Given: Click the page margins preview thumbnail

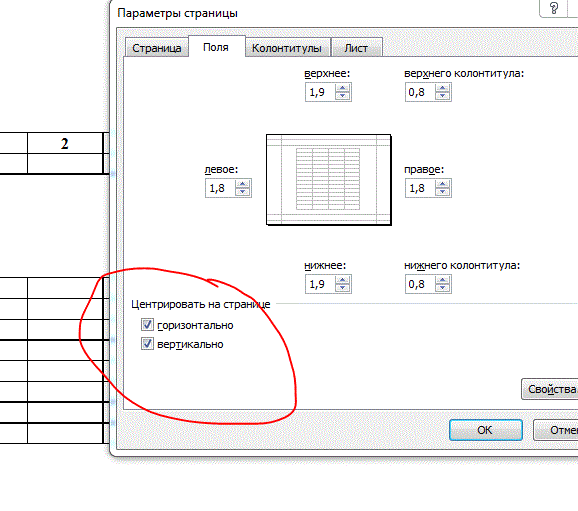Looking at the screenshot, I should [x=328, y=180].
